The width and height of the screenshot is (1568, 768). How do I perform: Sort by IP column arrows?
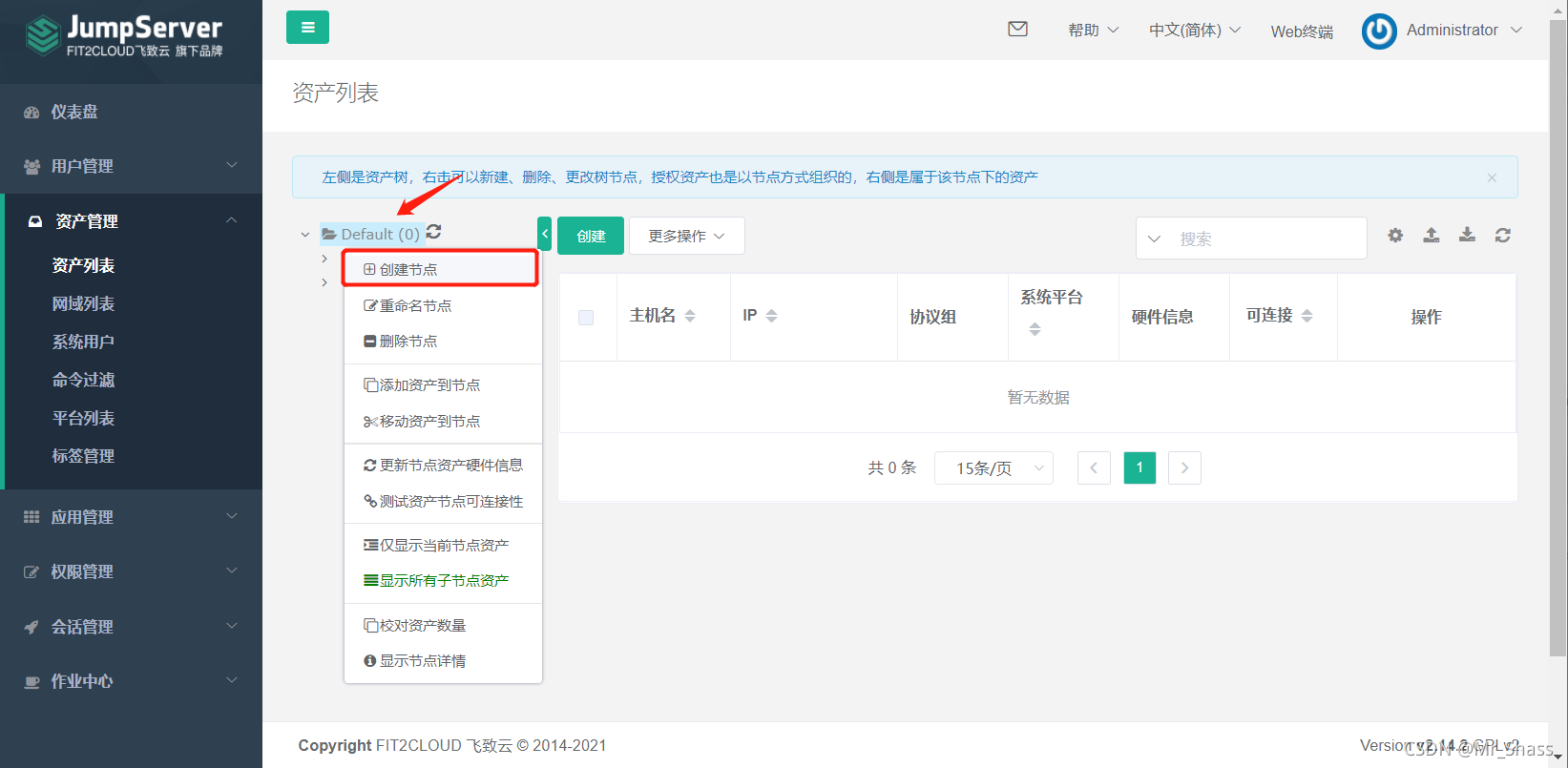(x=772, y=316)
